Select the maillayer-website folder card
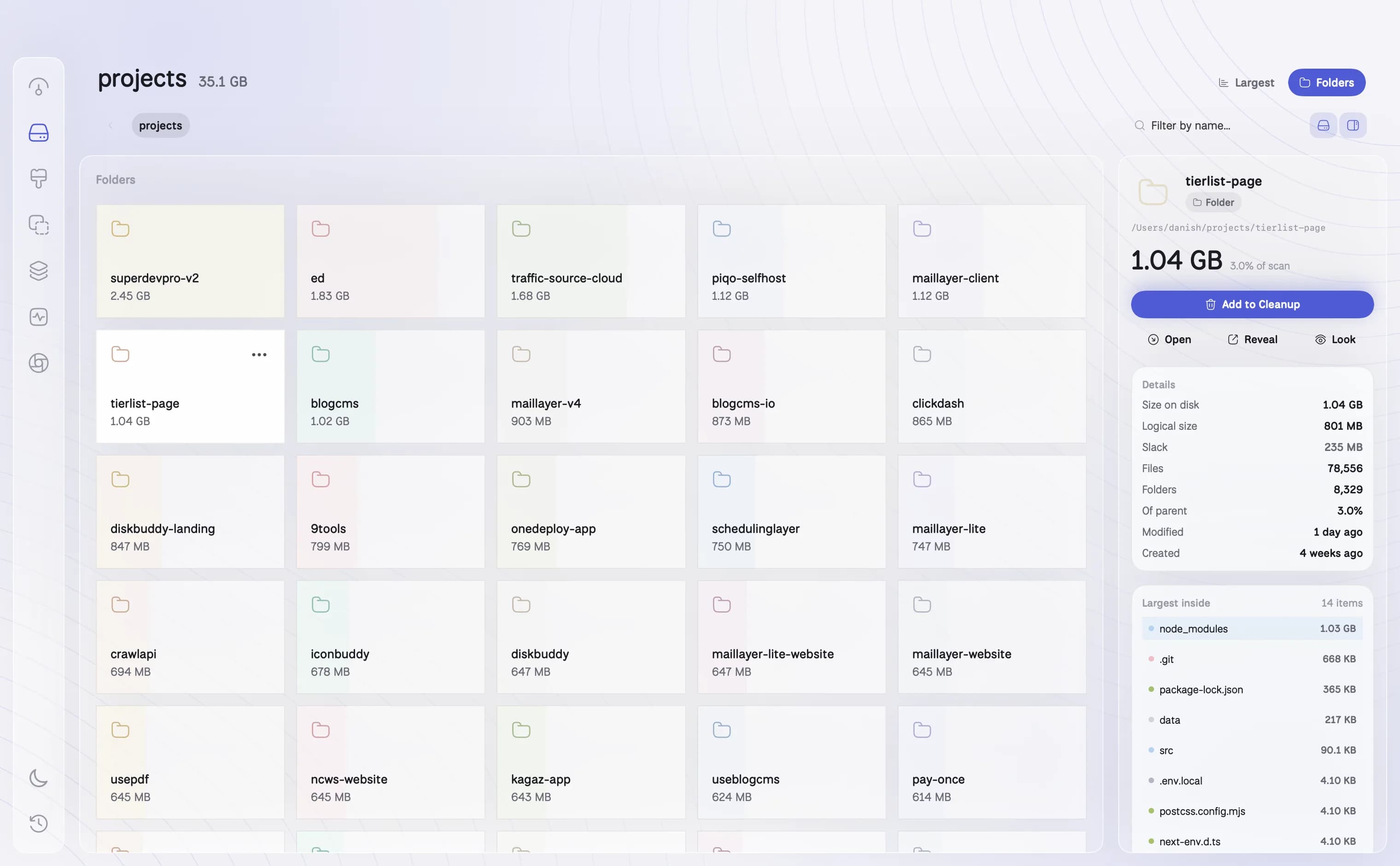 [x=992, y=637]
